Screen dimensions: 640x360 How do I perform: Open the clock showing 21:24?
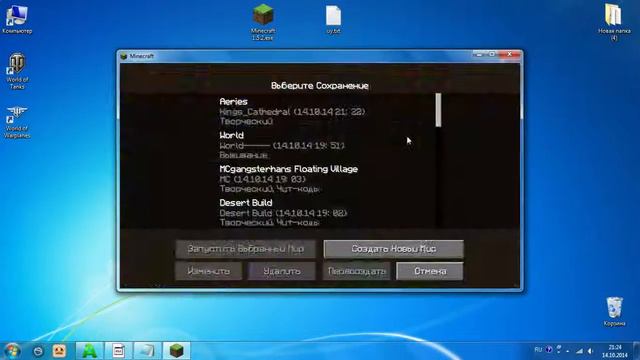coord(614,351)
